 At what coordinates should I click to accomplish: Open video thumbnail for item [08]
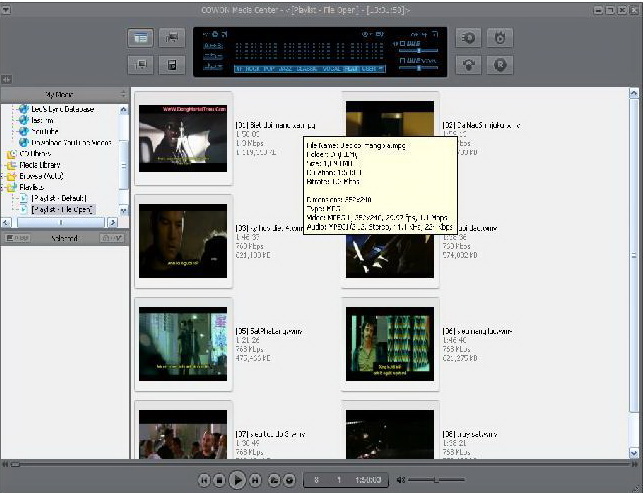pos(390,434)
